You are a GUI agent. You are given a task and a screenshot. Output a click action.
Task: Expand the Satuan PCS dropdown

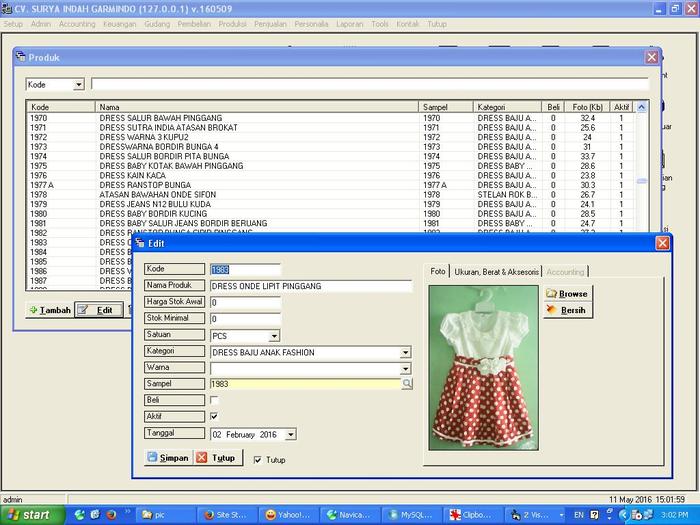(274, 336)
